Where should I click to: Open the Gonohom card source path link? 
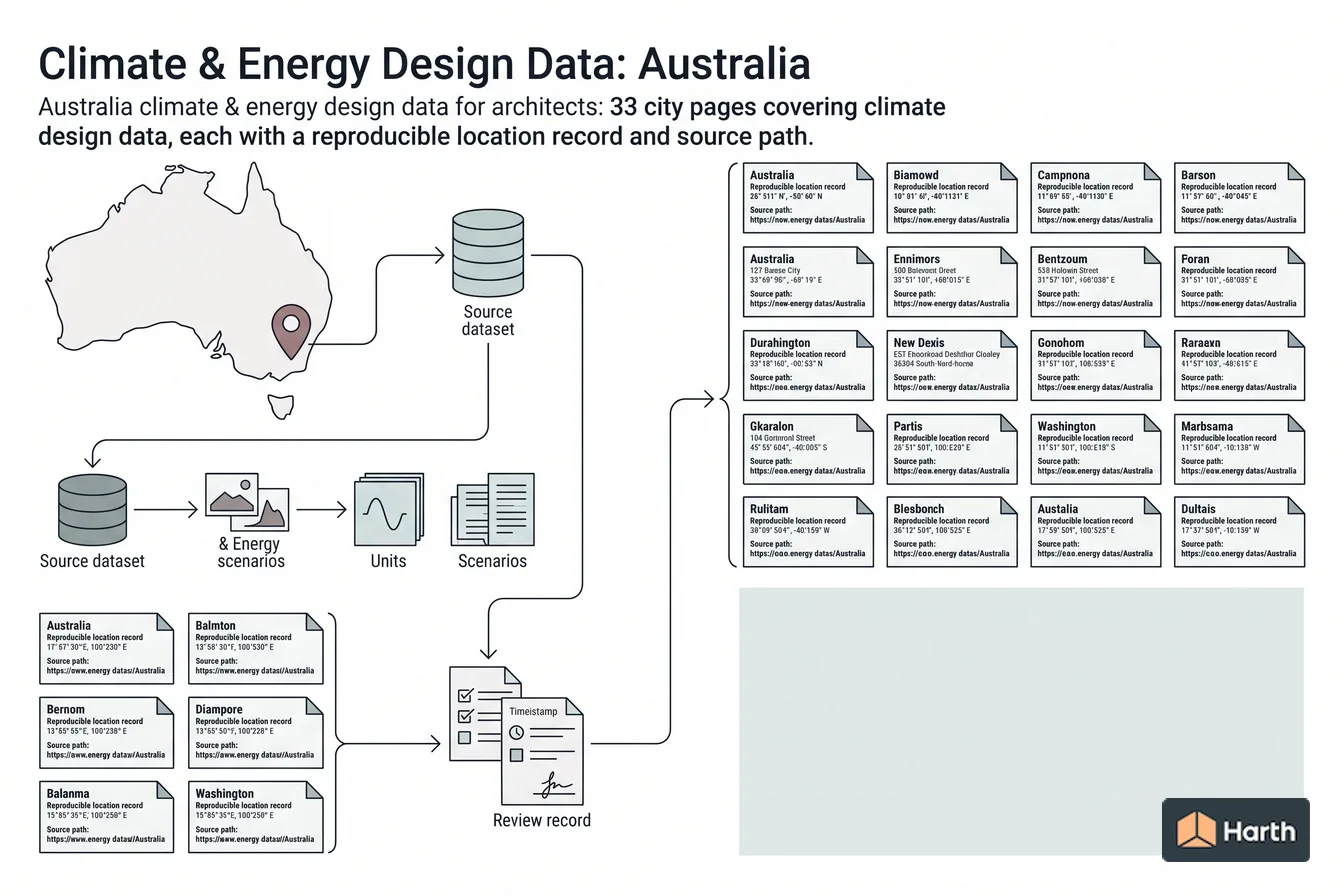[1095, 387]
